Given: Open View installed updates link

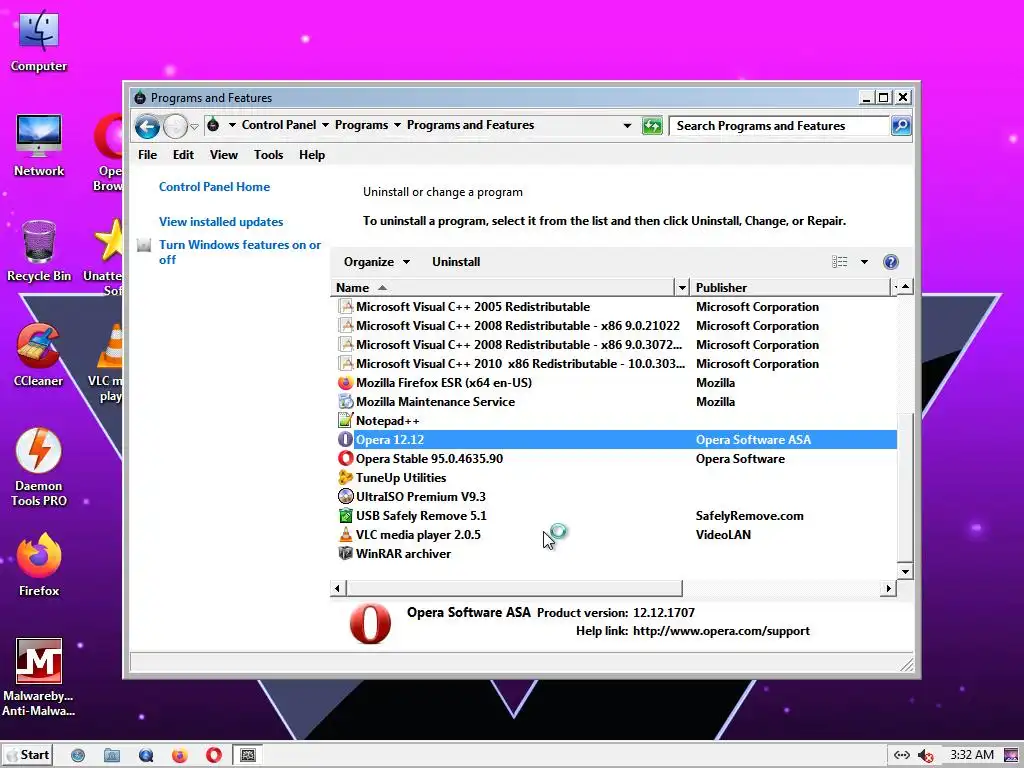Looking at the screenshot, I should point(221,222).
